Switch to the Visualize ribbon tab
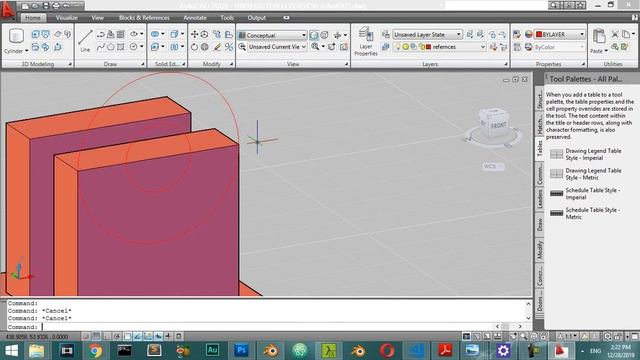 pos(67,18)
